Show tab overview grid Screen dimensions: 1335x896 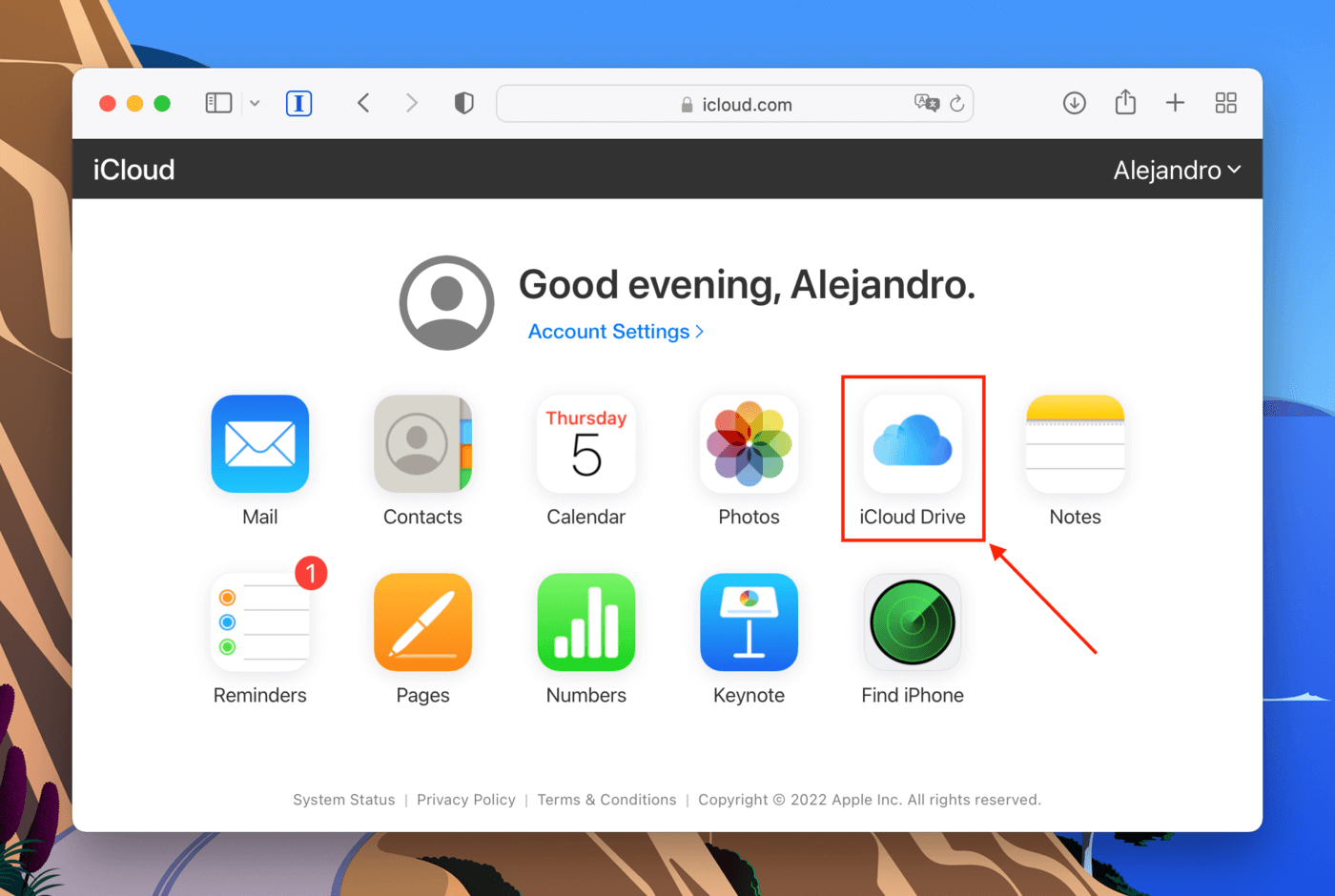(1226, 103)
